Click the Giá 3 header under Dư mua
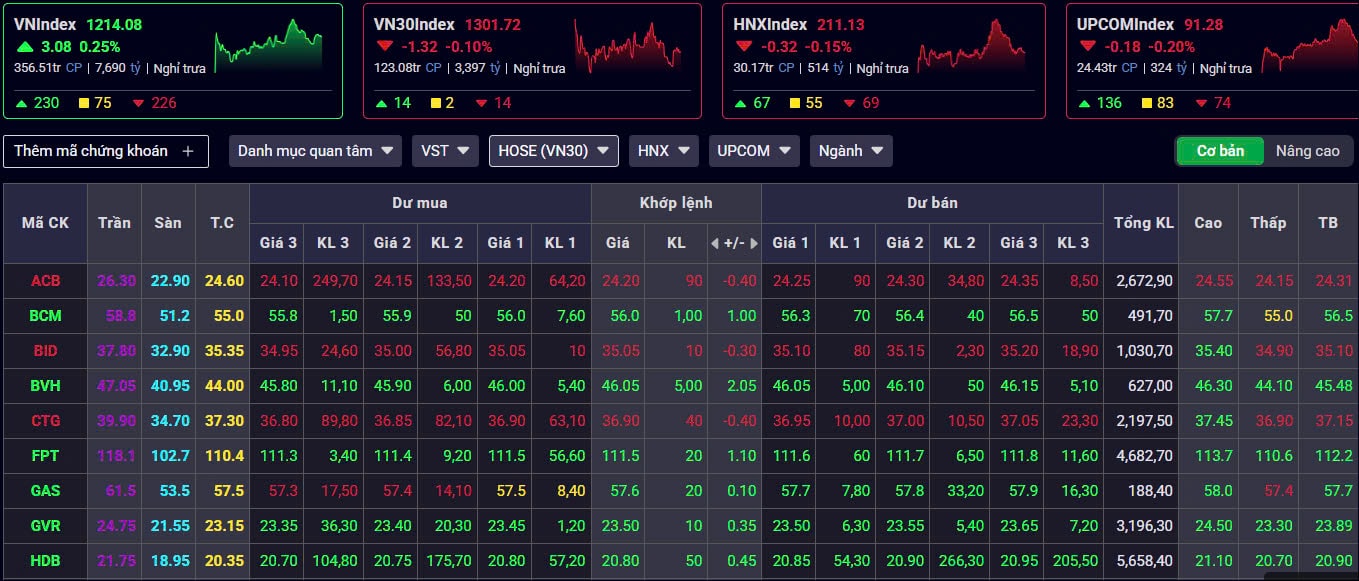The height and width of the screenshot is (581, 1359). tap(278, 243)
